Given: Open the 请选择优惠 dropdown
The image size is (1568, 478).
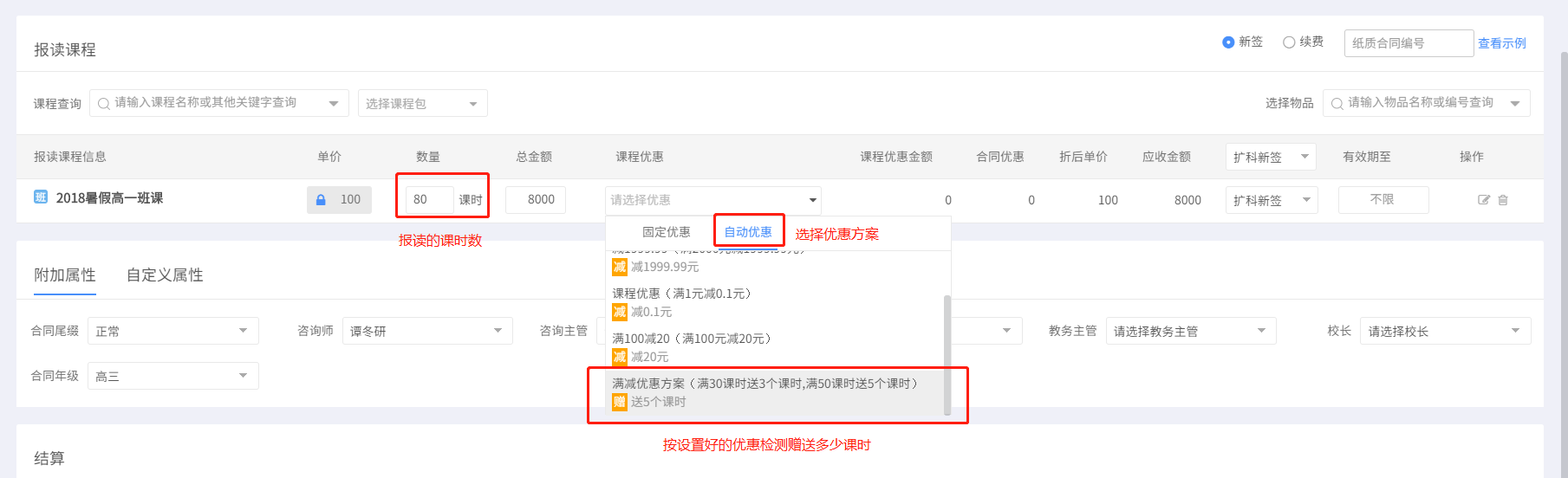Looking at the screenshot, I should pos(712,200).
